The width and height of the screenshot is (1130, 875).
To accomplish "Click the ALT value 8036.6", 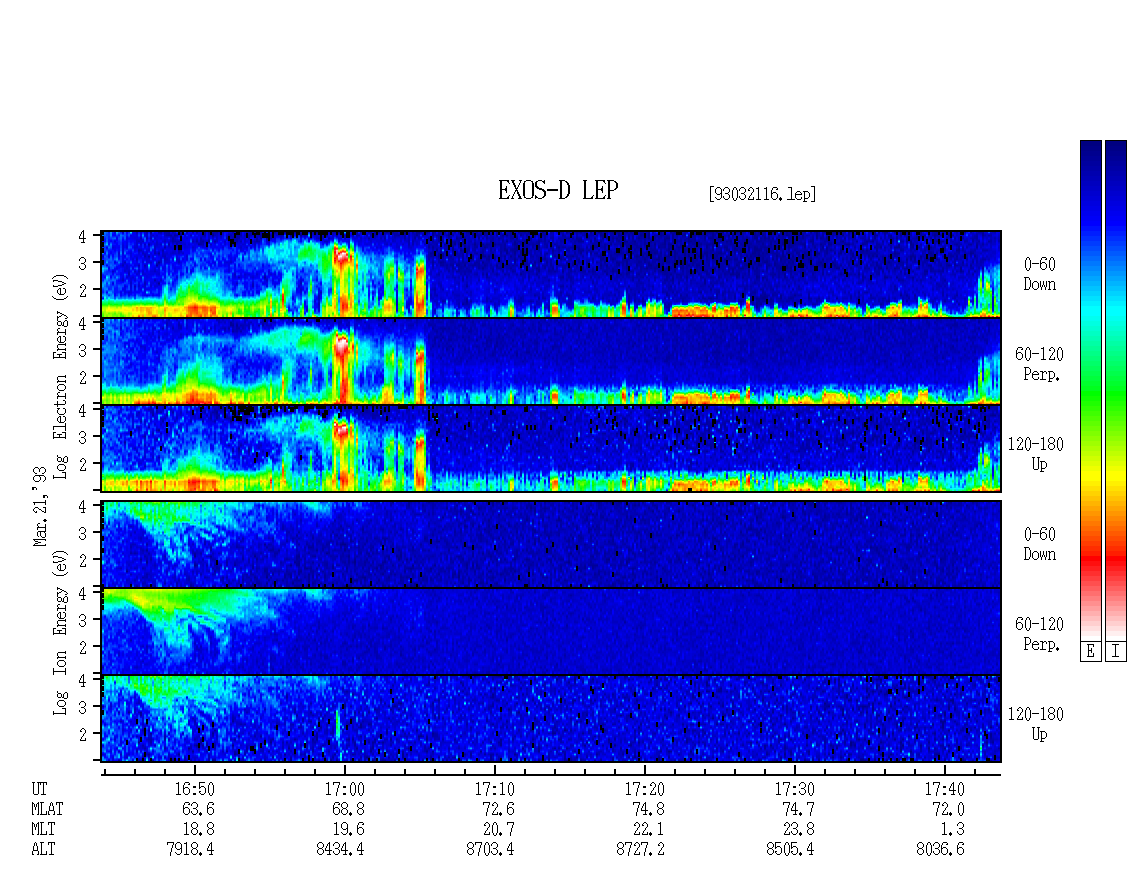I will tap(940, 849).
